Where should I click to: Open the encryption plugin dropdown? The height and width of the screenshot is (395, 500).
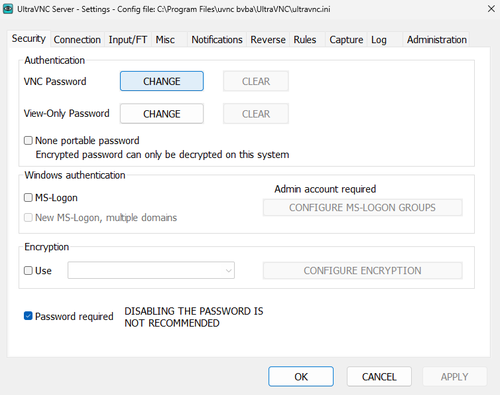click(x=151, y=270)
